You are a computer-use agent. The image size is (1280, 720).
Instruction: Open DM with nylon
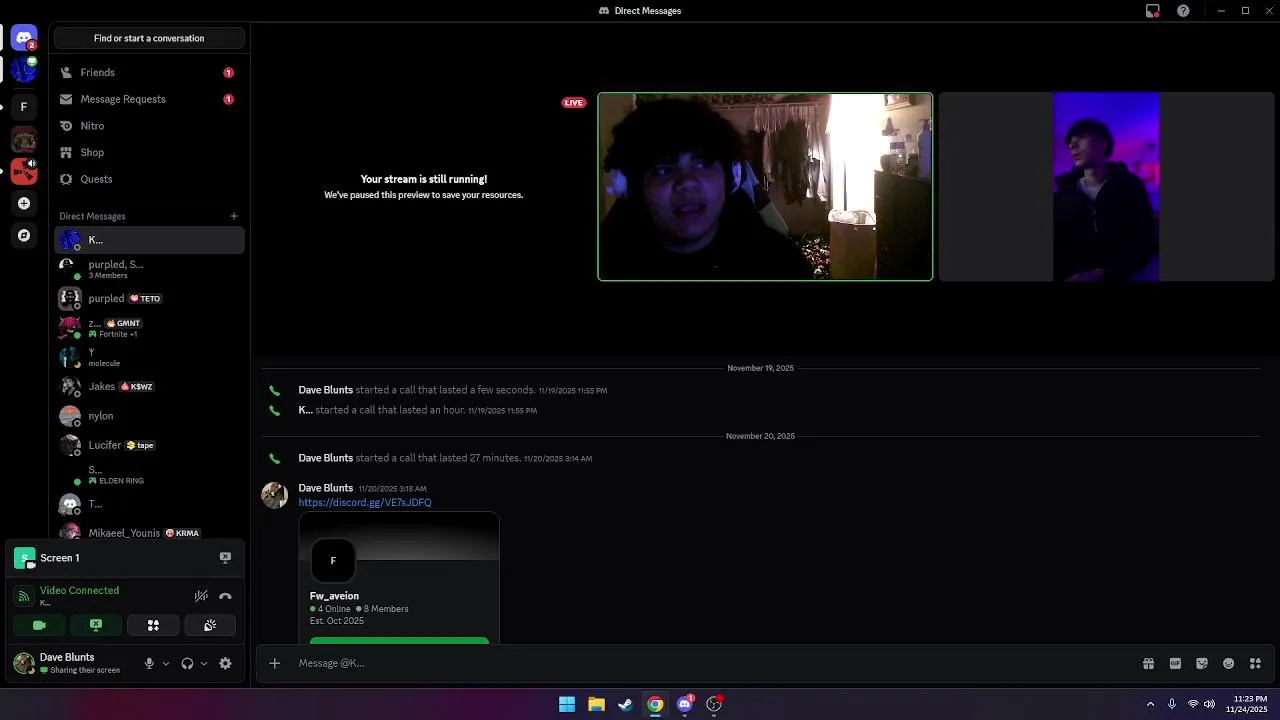click(149, 415)
